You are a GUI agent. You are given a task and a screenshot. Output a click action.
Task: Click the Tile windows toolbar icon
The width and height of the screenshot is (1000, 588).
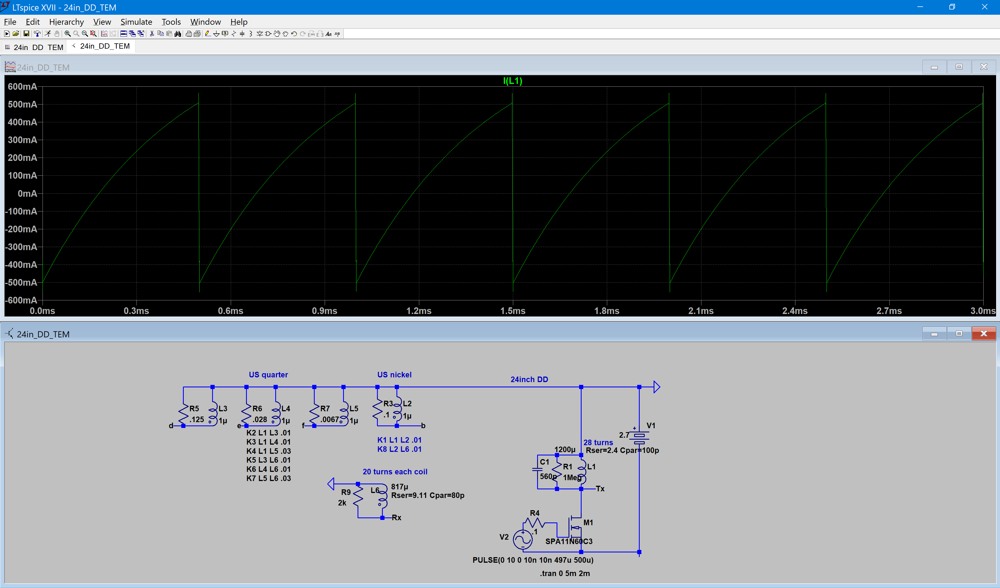123,34
